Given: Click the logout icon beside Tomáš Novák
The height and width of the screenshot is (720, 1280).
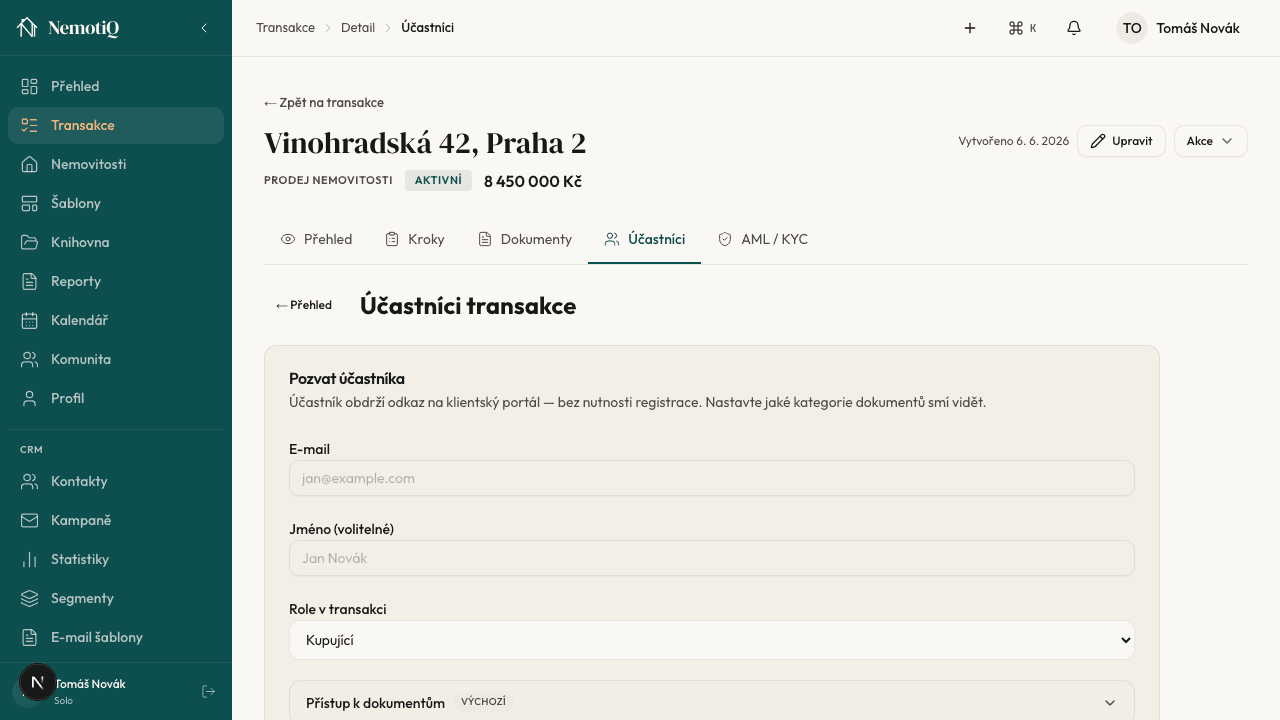Looking at the screenshot, I should pyautogui.click(x=208, y=691).
